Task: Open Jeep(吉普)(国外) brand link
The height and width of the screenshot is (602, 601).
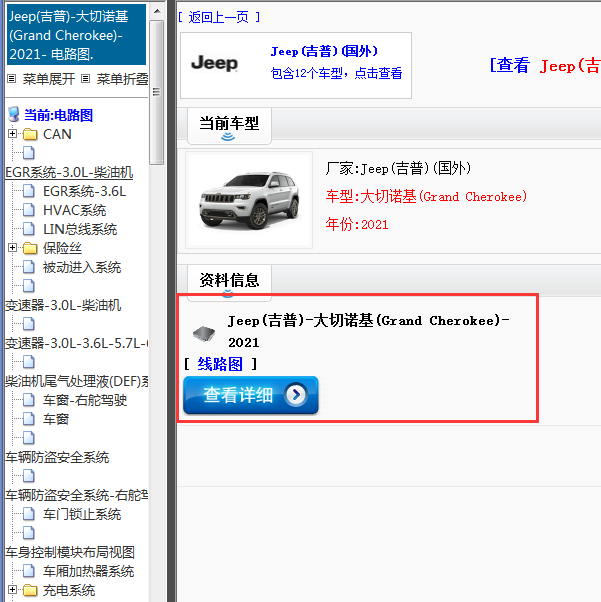Action: point(324,51)
